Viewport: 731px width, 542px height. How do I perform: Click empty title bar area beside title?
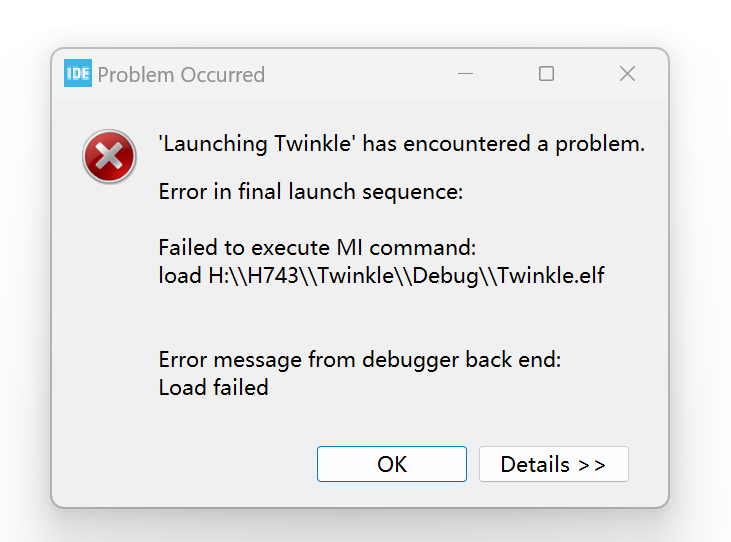pos(359,74)
